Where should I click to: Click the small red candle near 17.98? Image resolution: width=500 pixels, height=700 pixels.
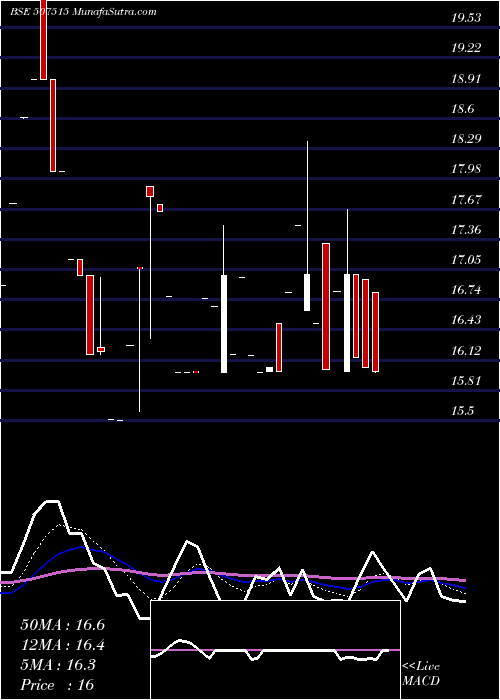coord(150,191)
